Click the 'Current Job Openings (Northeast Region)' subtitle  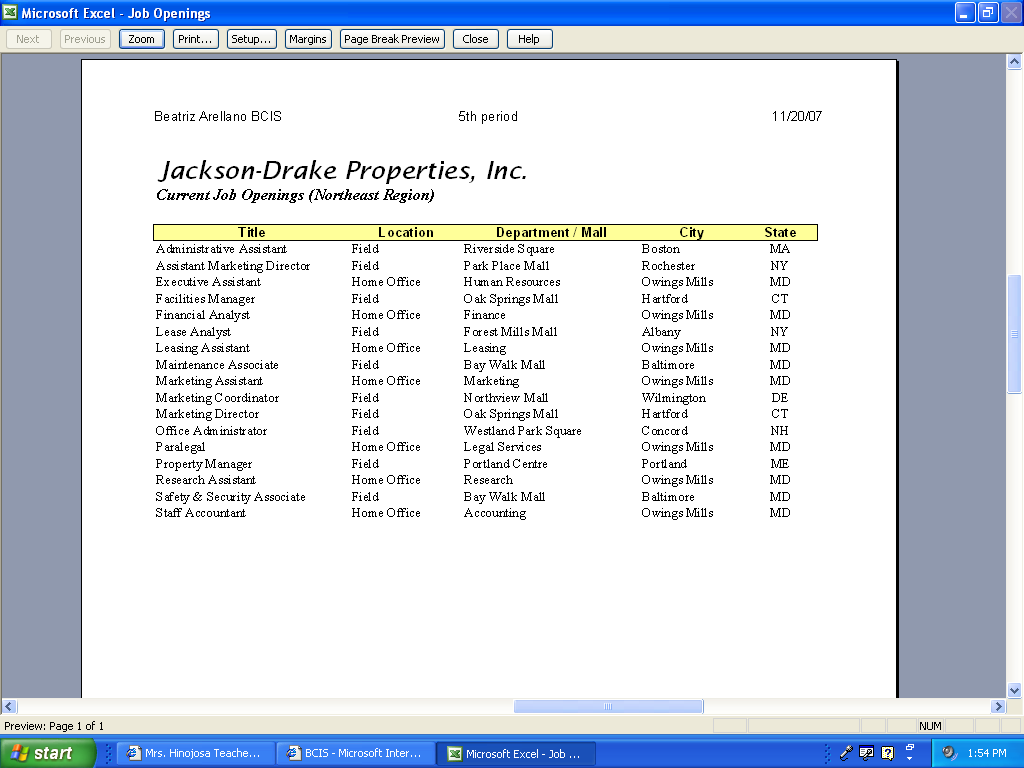(x=295, y=195)
